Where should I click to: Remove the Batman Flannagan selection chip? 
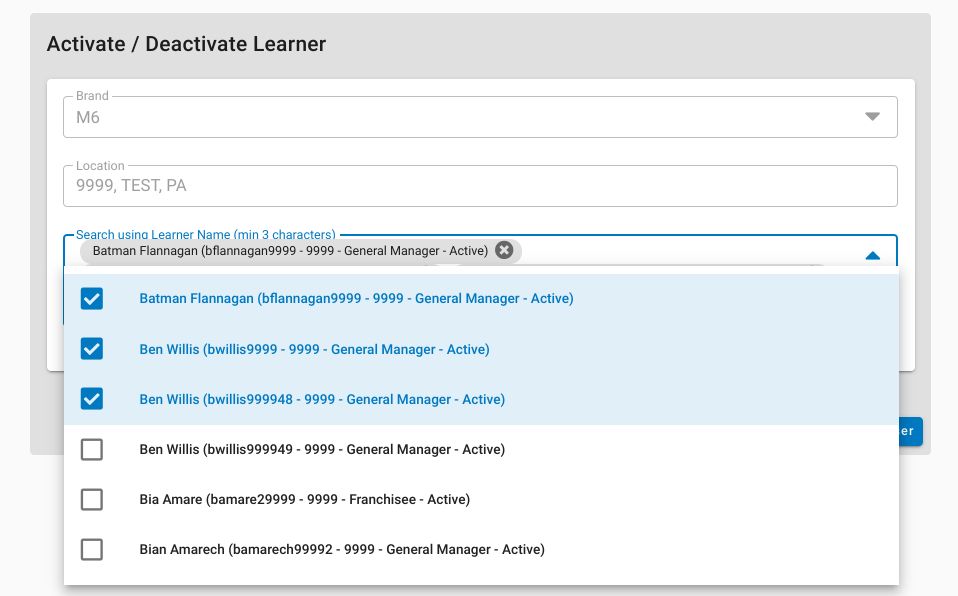point(504,250)
